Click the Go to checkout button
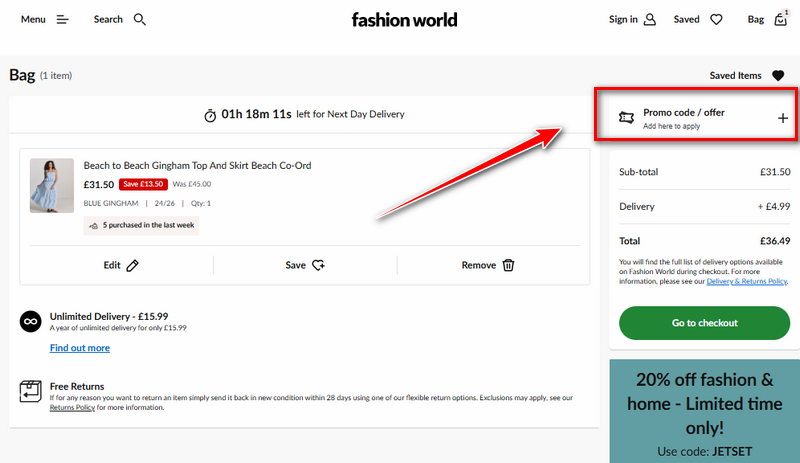Image resolution: width=800 pixels, height=463 pixels. [x=705, y=323]
